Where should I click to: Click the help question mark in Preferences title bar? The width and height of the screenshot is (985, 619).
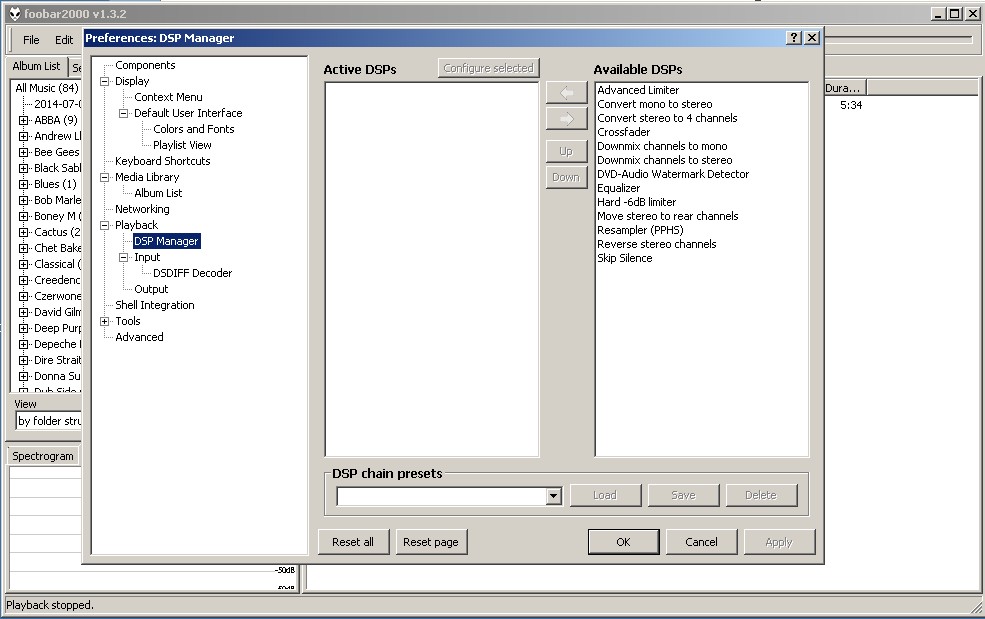tap(794, 38)
